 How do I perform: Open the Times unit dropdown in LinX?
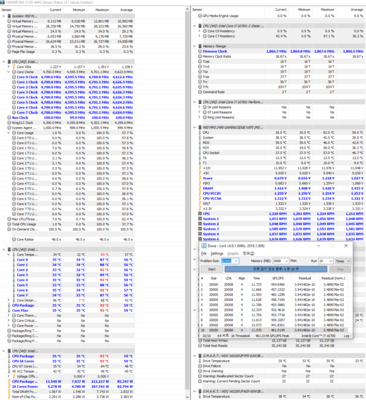click(x=343, y=261)
